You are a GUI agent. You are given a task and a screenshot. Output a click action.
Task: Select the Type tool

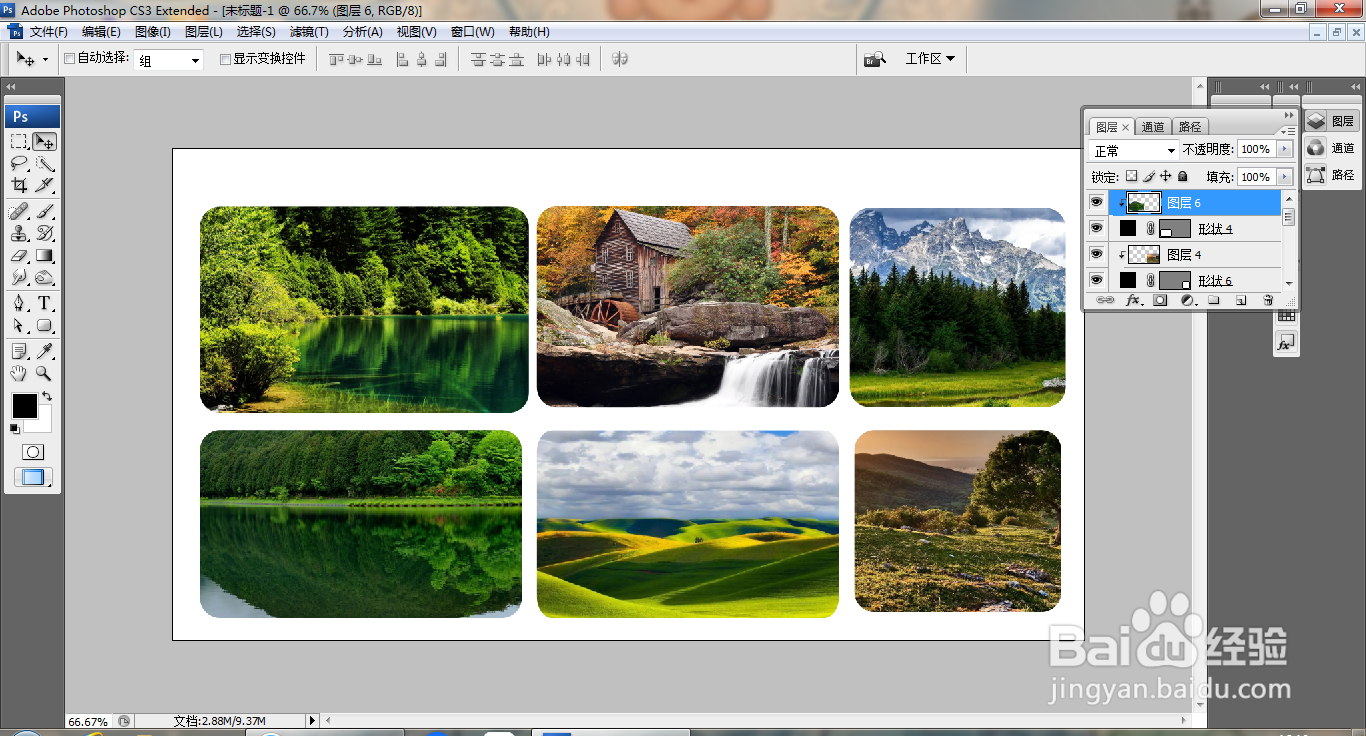pos(44,303)
